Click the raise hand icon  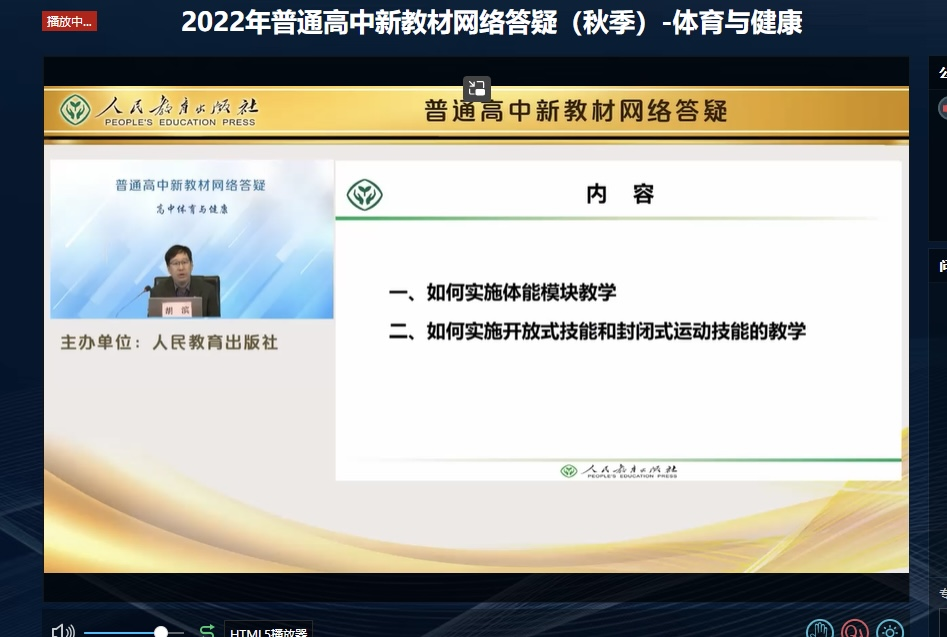click(820, 630)
